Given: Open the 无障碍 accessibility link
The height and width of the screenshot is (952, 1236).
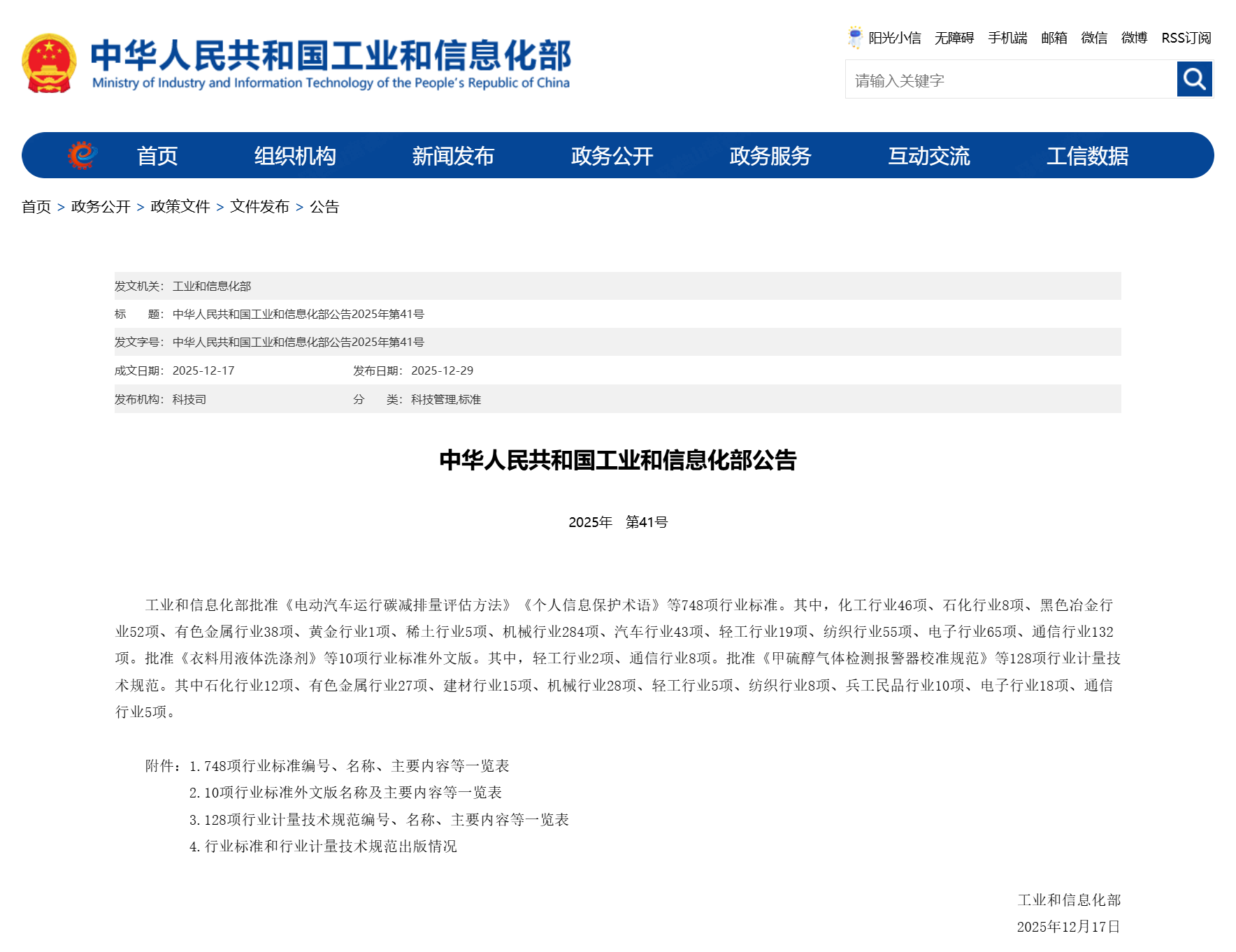Looking at the screenshot, I should [955, 37].
